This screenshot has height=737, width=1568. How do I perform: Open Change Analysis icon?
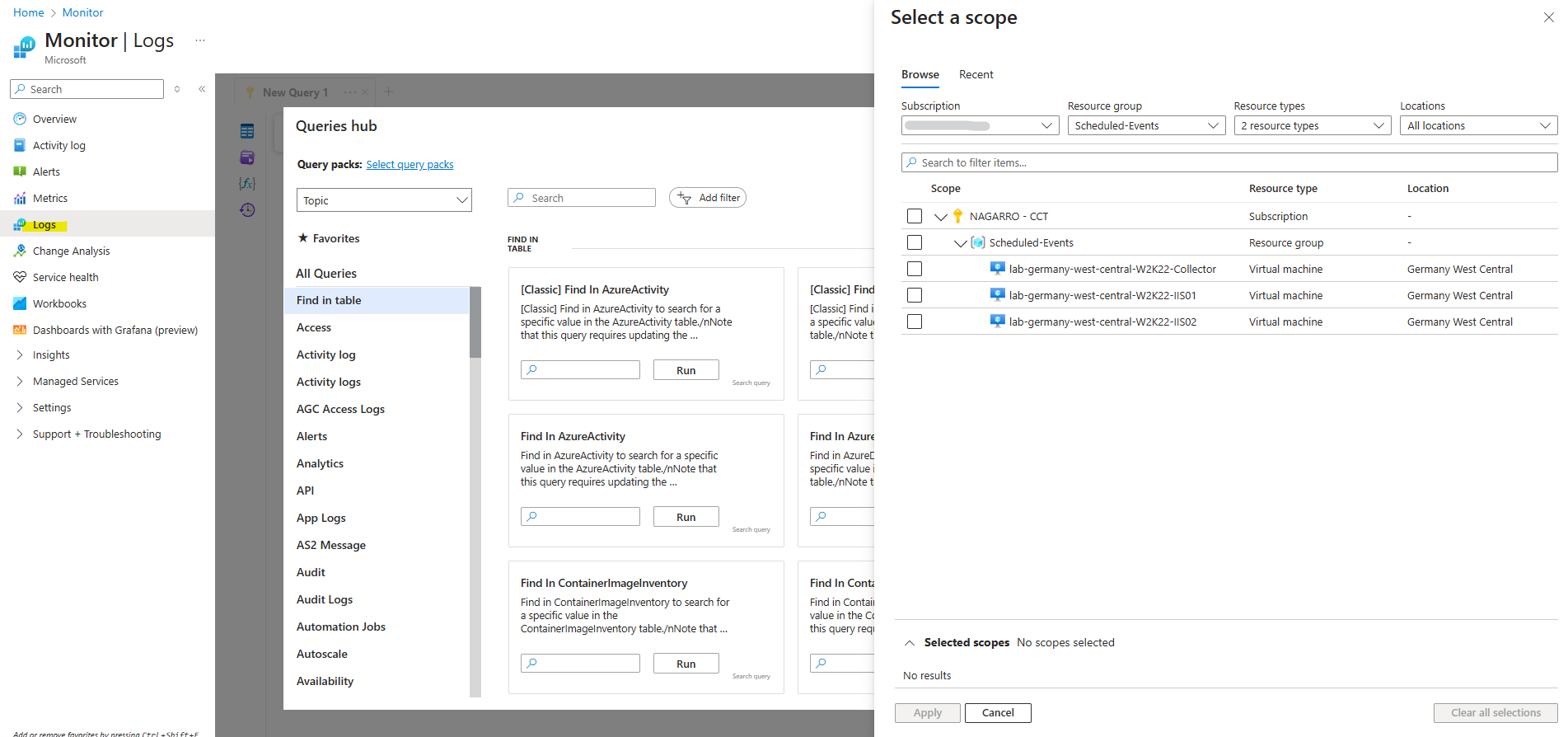[x=20, y=251]
